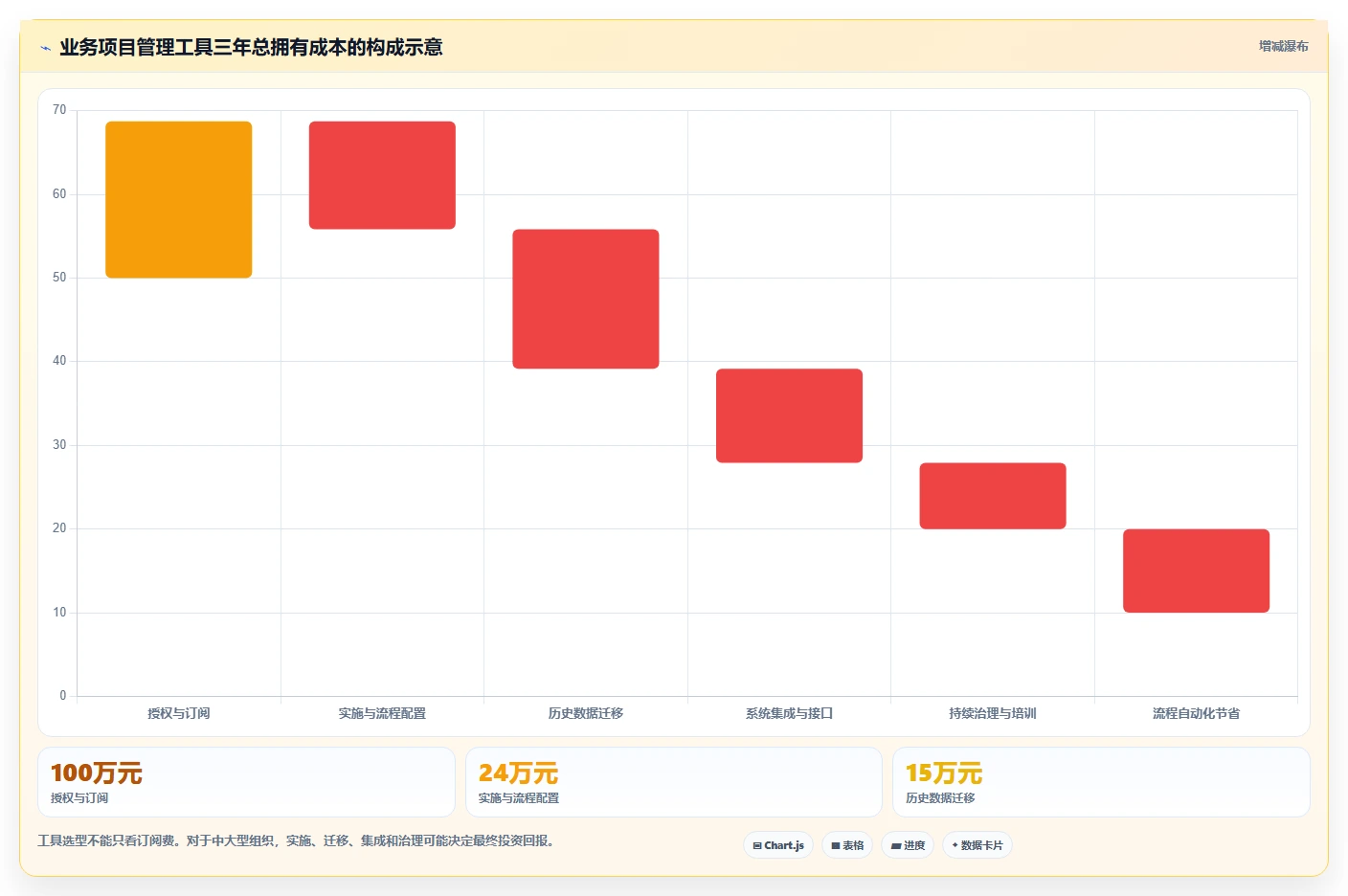Click the red 流程自动化节省 bar
1348x896 pixels.
coord(1196,571)
